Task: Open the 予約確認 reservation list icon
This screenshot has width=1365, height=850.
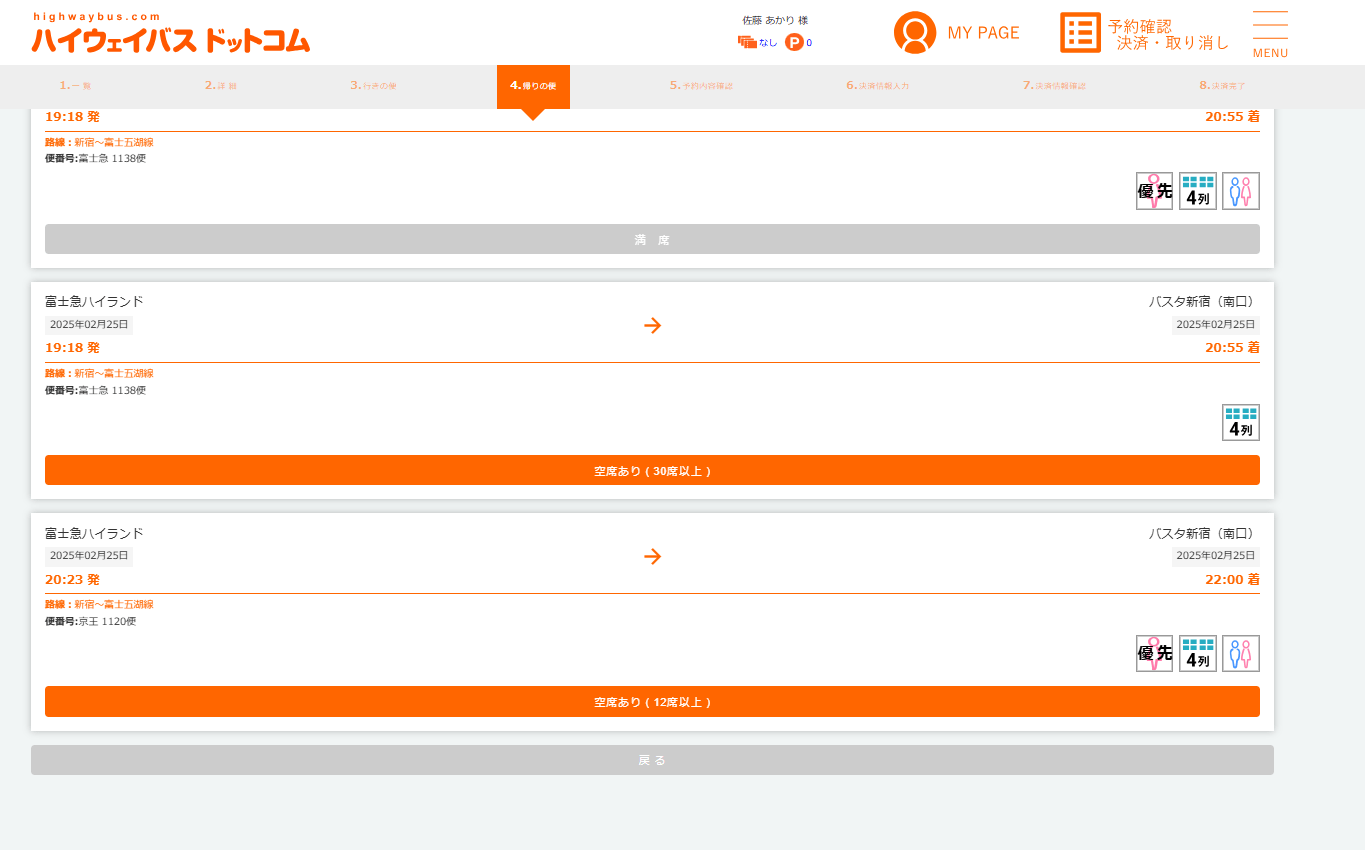Action: (1080, 33)
